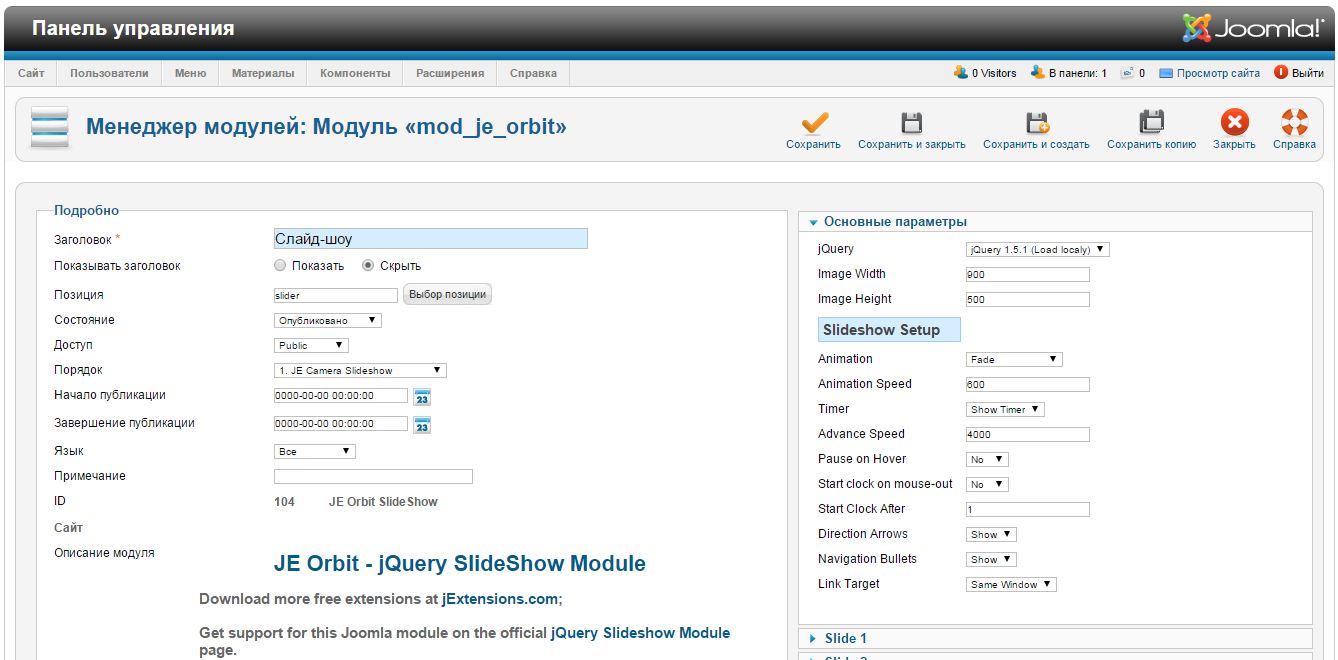
Task: Follow the jExtensions.com link
Action: click(x=500, y=599)
